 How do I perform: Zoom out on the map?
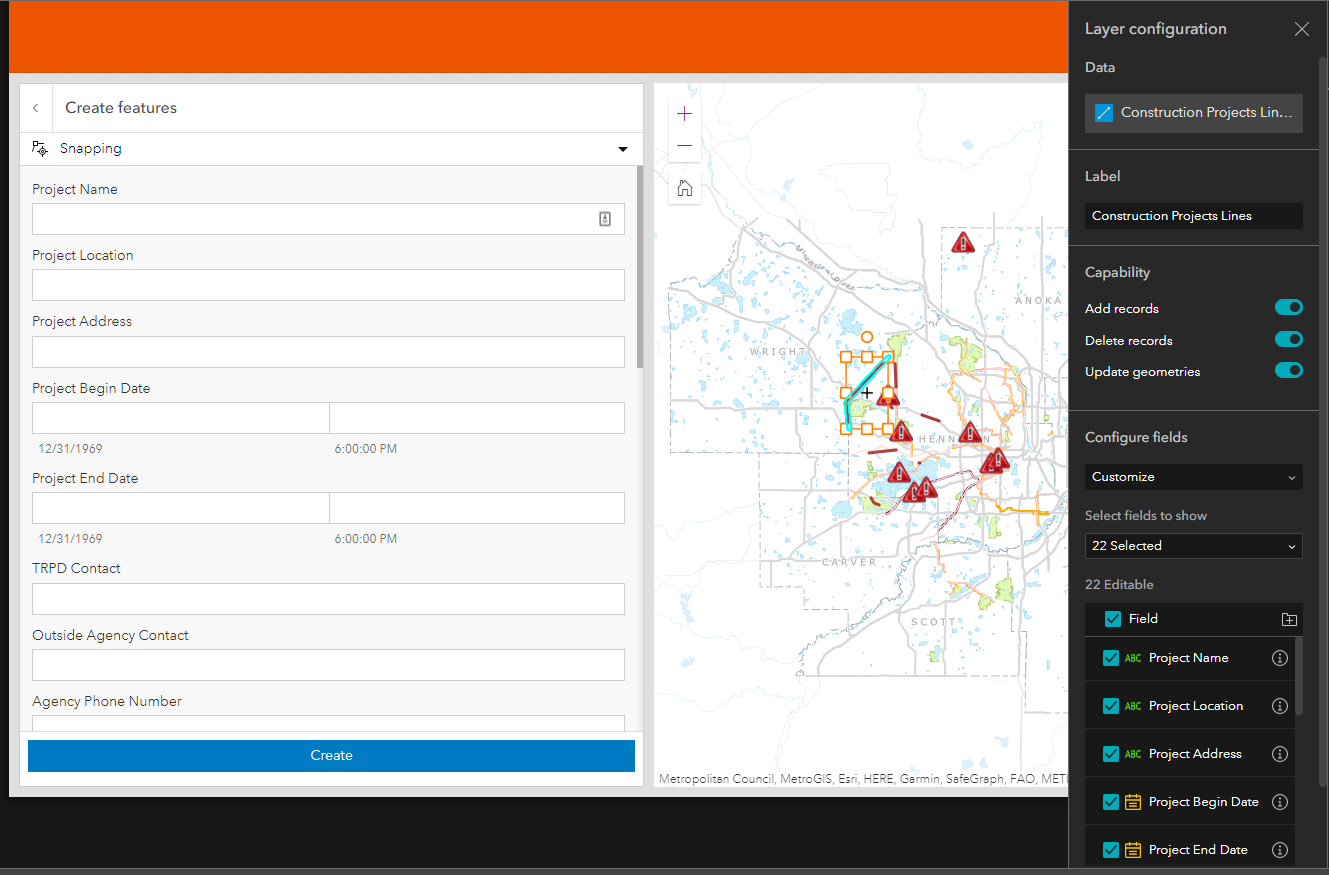[x=684, y=146]
